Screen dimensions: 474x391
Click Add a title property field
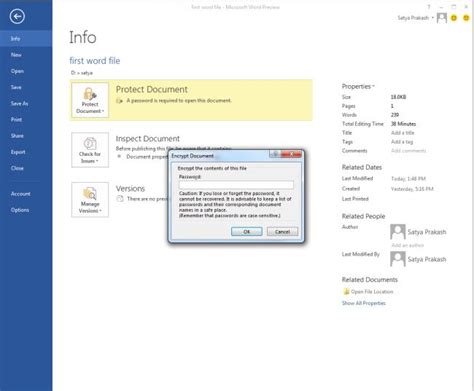[403, 133]
